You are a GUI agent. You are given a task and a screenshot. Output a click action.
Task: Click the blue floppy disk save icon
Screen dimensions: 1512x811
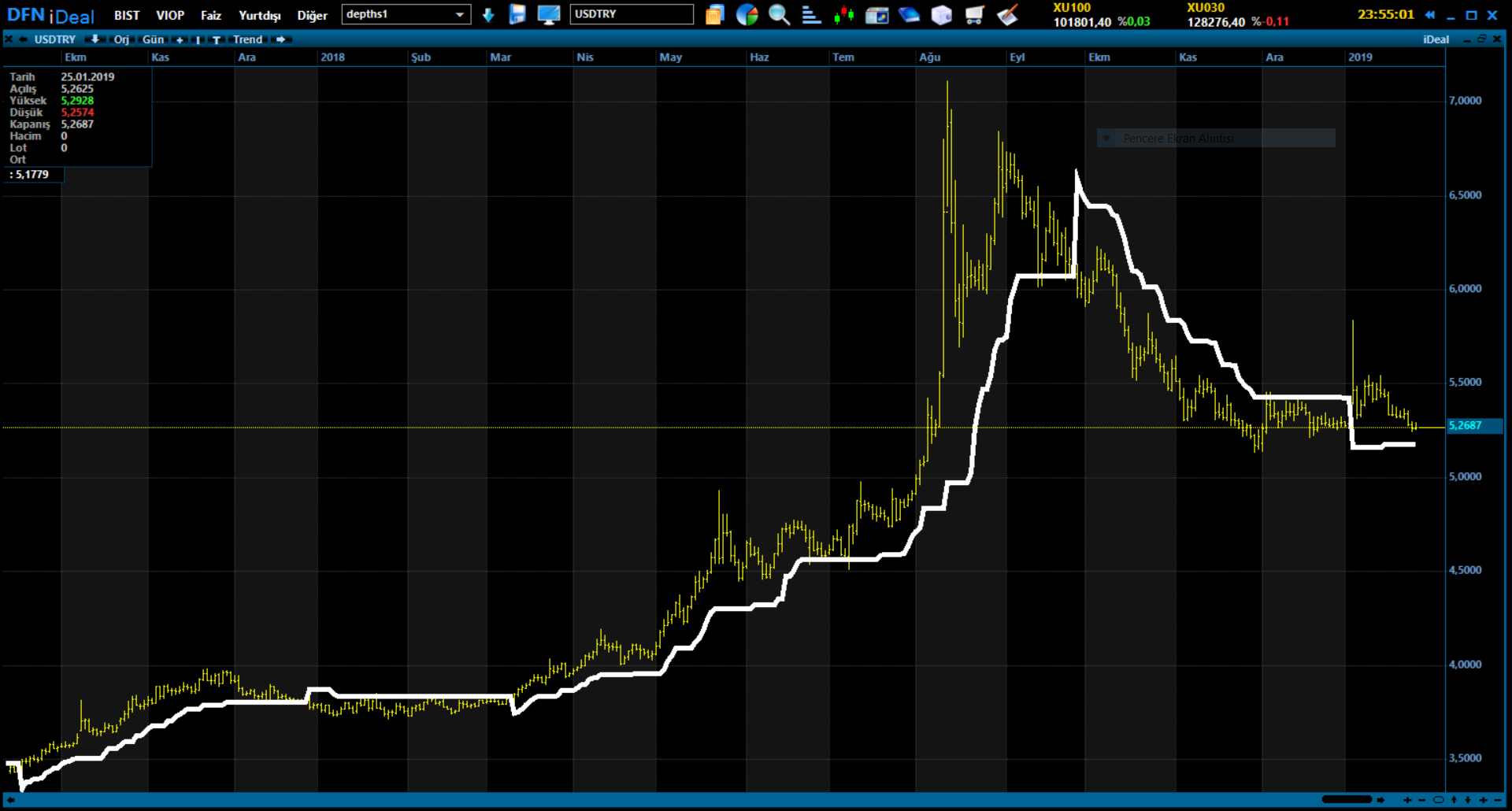tap(517, 15)
